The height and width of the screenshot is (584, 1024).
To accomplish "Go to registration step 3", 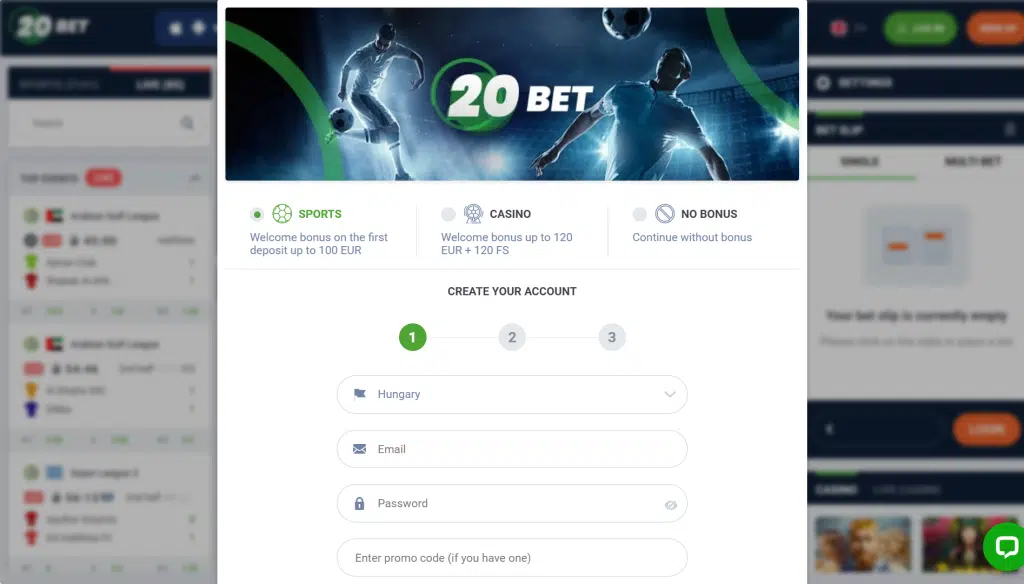I will pos(612,337).
